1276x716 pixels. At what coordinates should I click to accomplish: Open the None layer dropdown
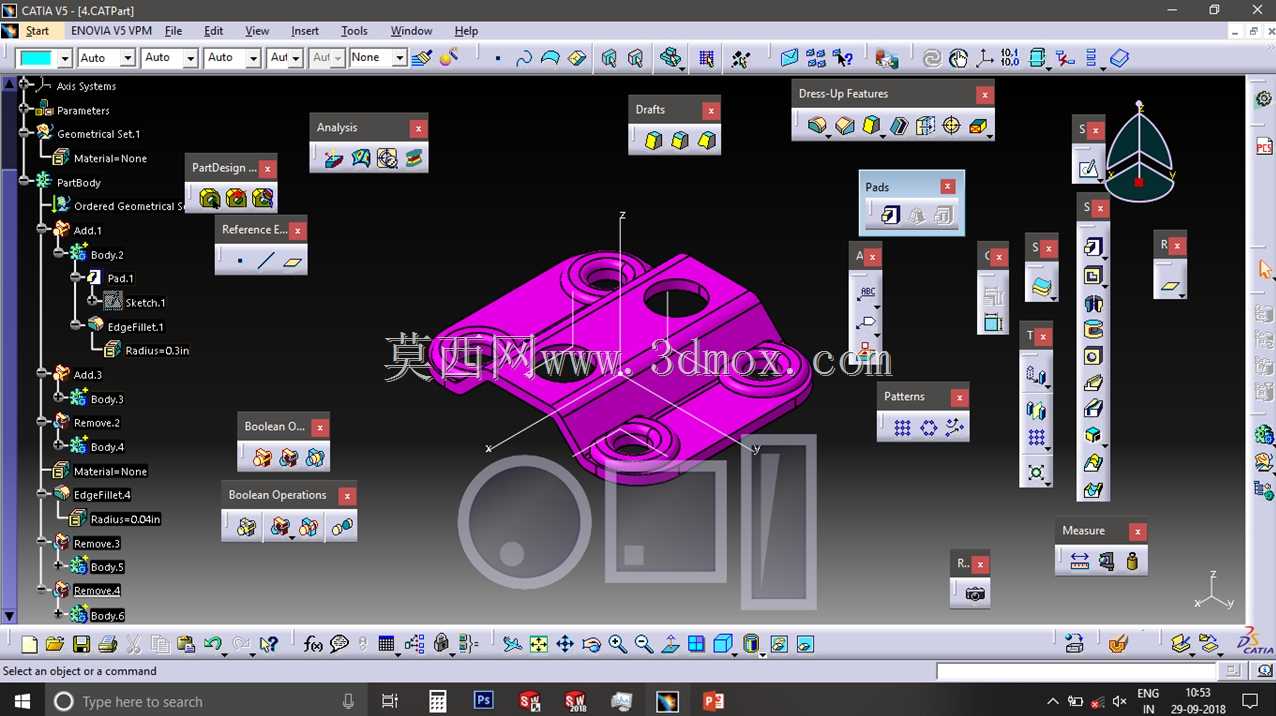(x=399, y=58)
